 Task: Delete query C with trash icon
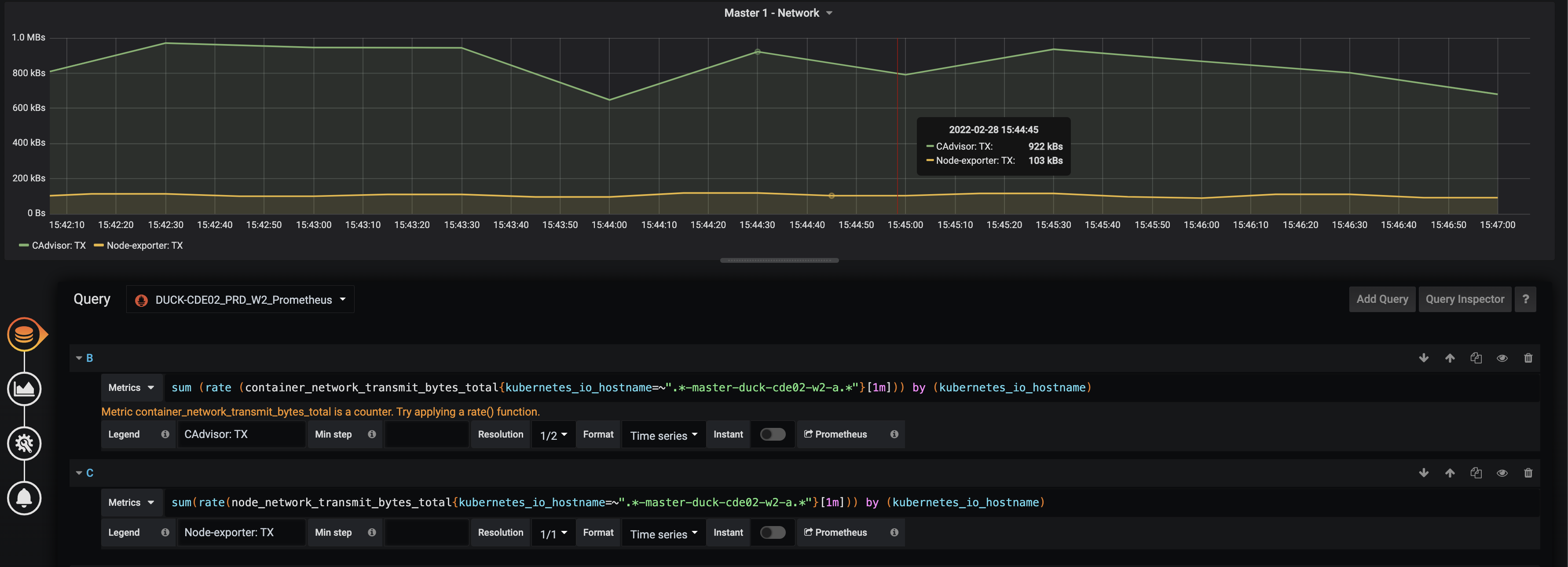click(1528, 473)
